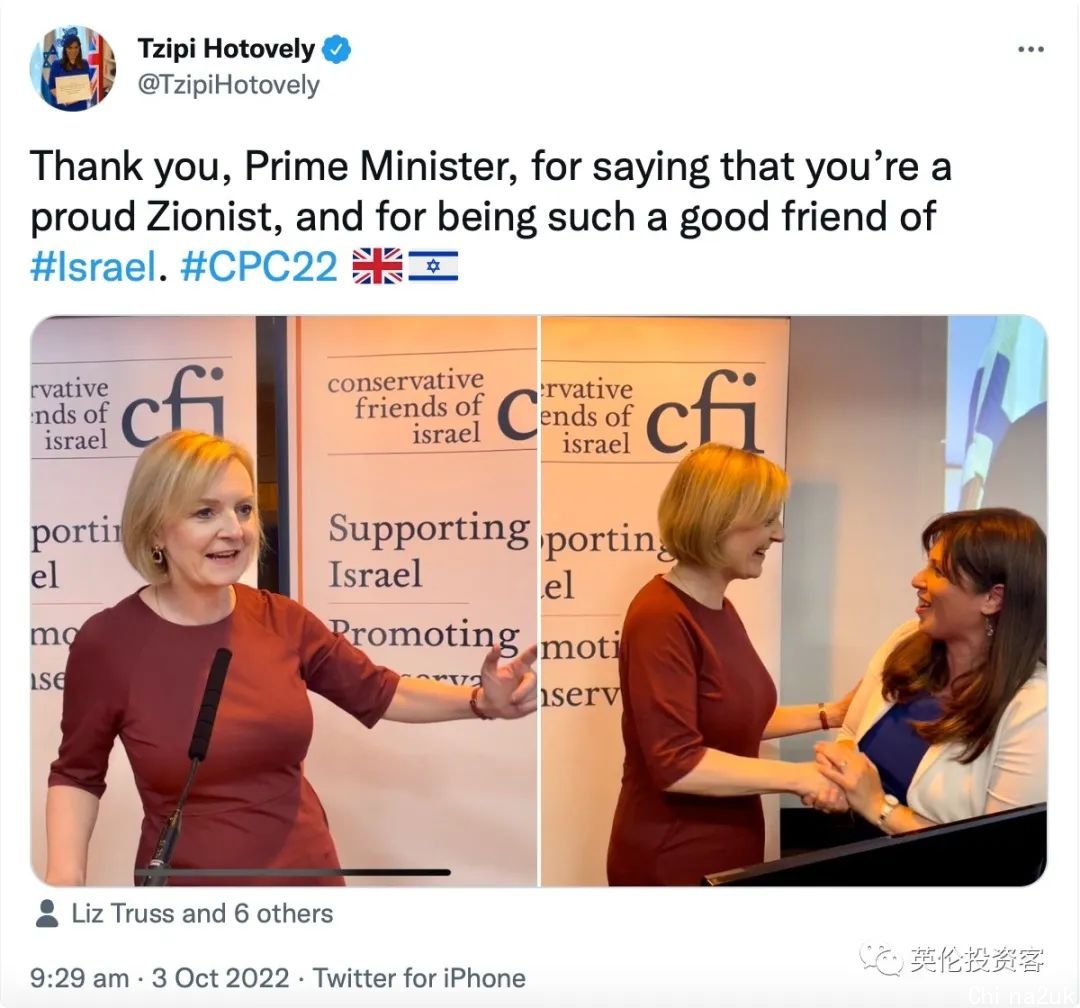Open the left photo at the podium
1080x1008 pixels.
pyautogui.click(x=284, y=601)
